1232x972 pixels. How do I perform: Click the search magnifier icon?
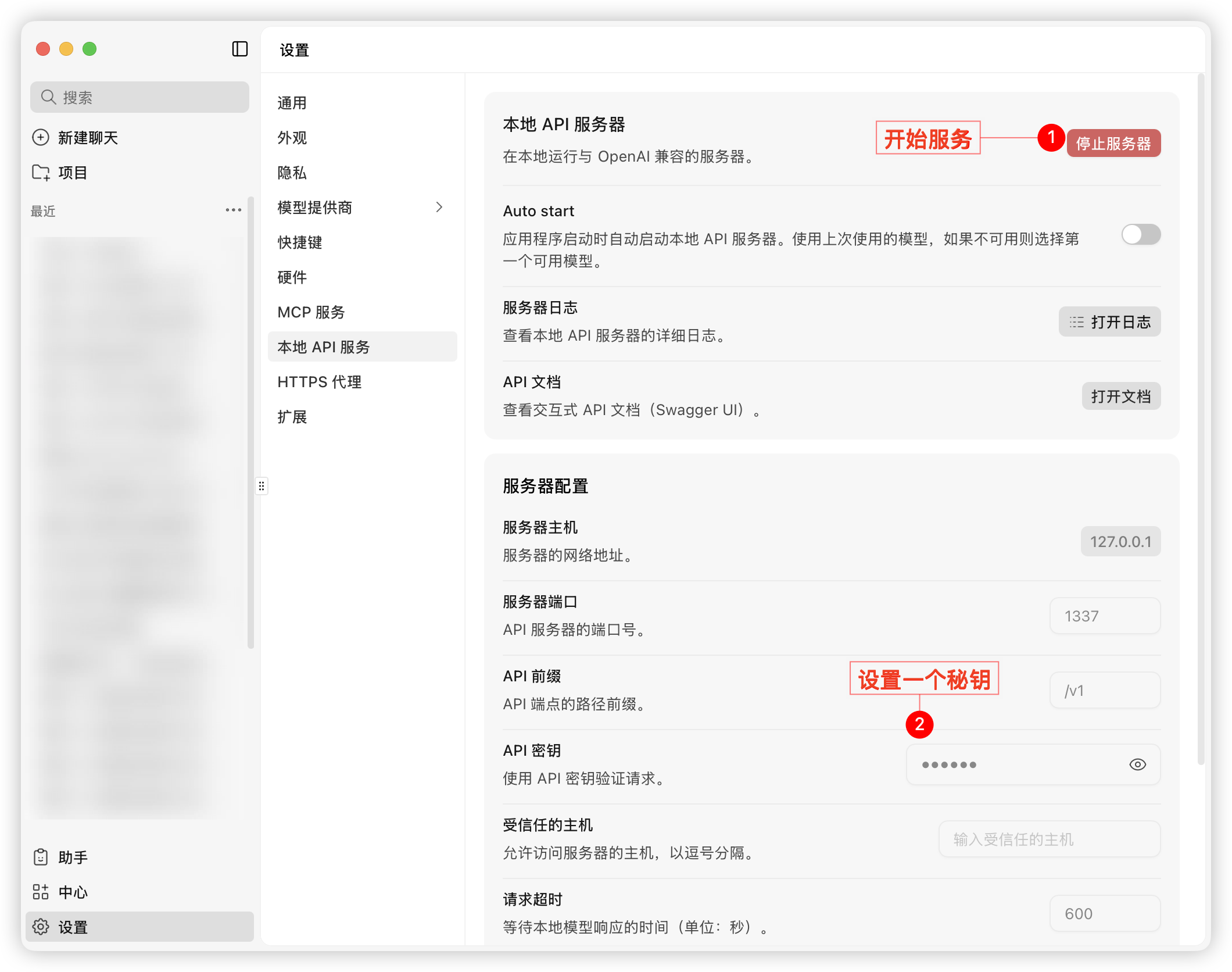(49, 97)
